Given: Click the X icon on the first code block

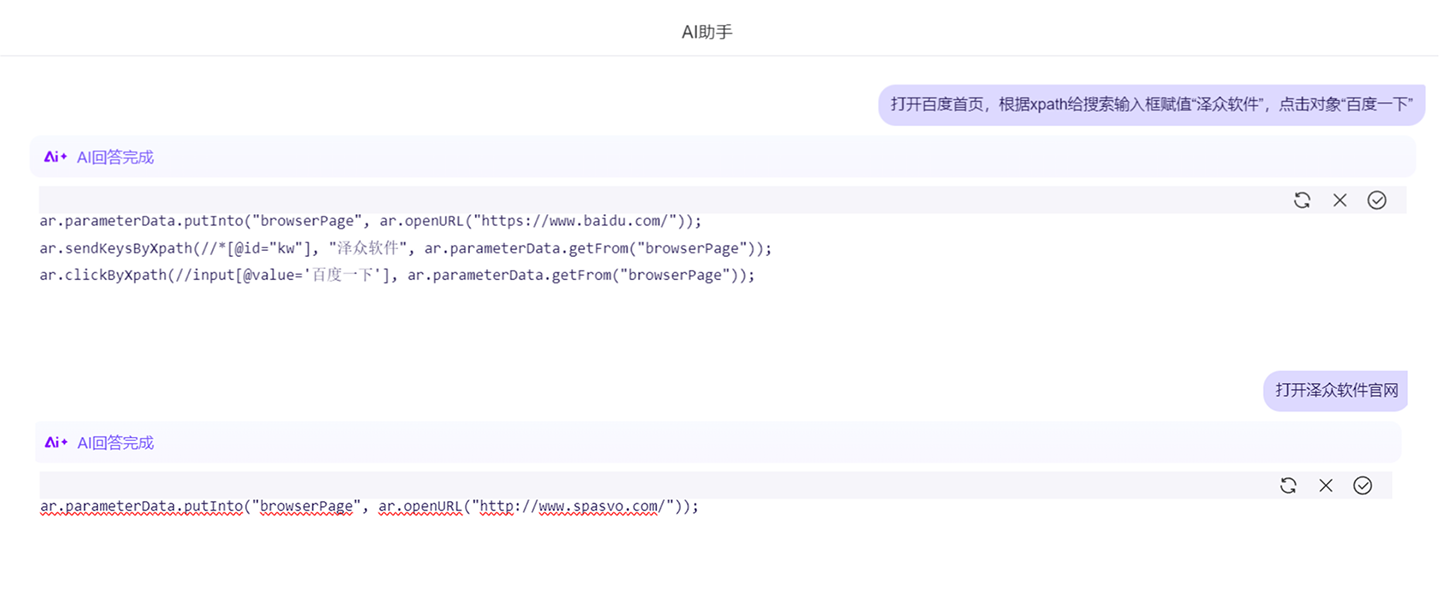Looking at the screenshot, I should pos(1340,200).
